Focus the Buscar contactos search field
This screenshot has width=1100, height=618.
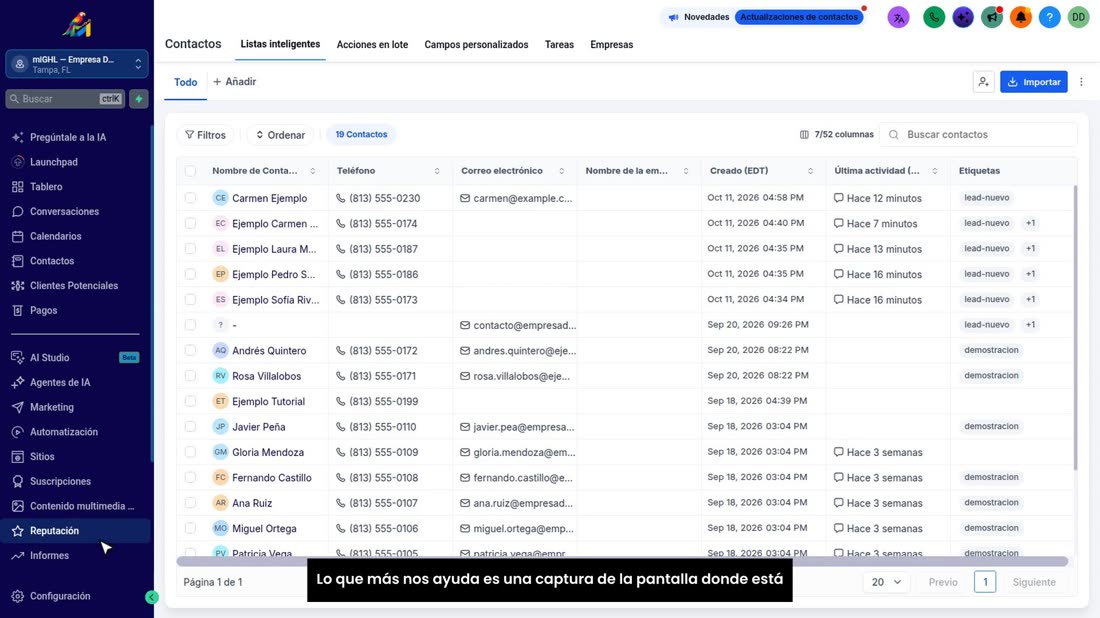click(978, 135)
